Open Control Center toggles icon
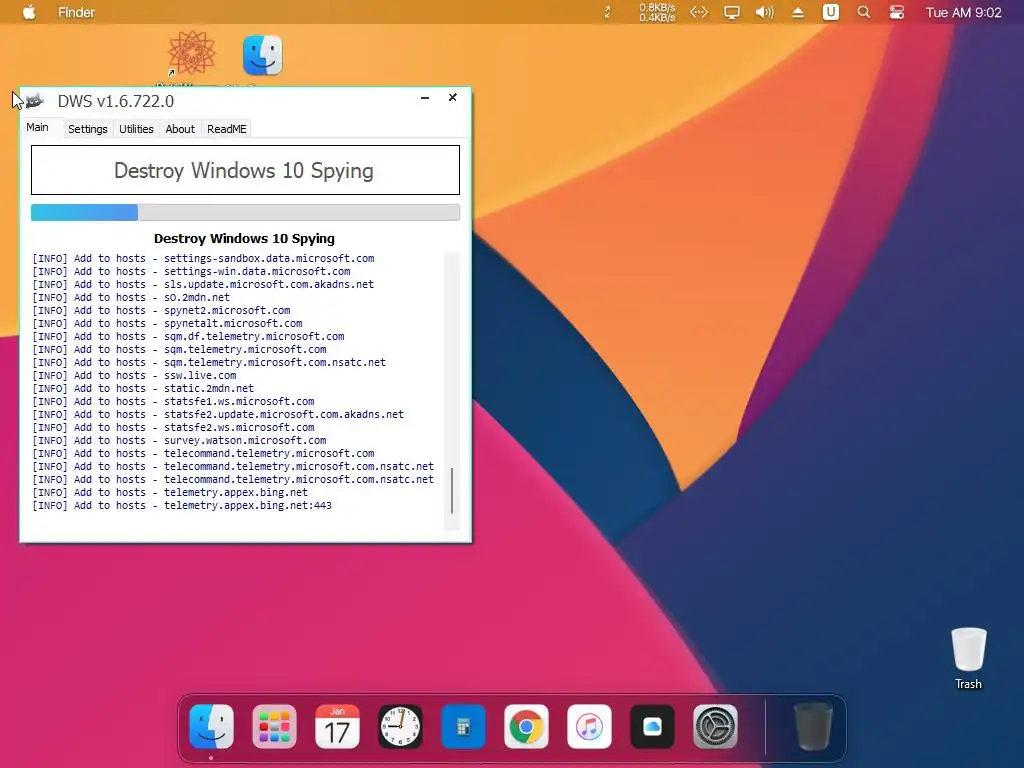This screenshot has width=1024, height=768. (x=897, y=12)
